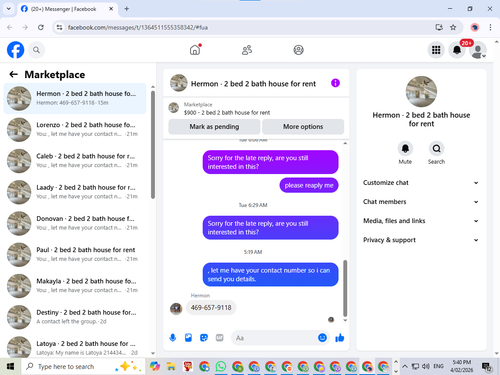
Task: Reload the page in the browser
Action: 41,27
